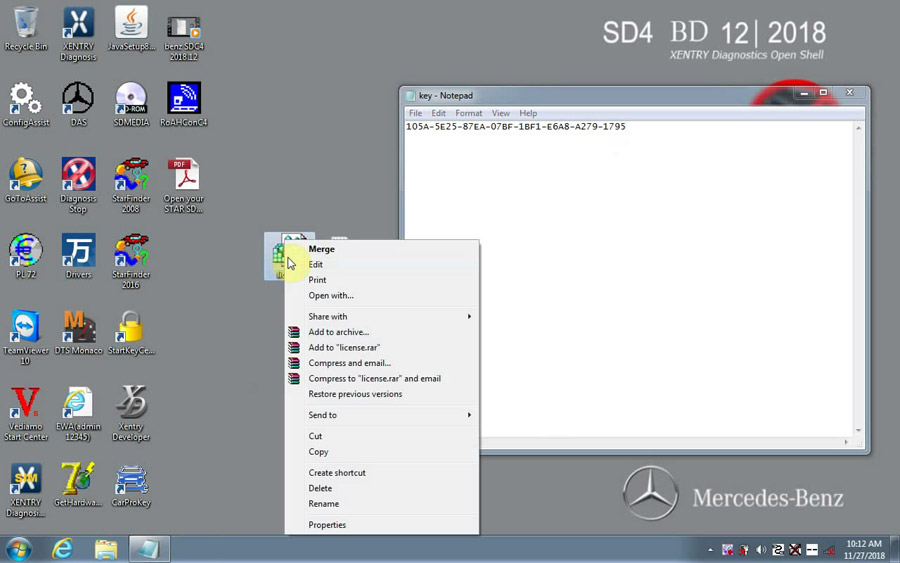This screenshot has height=563, width=900.
Task: Select Rename from the context menu
Action: [382, 504]
